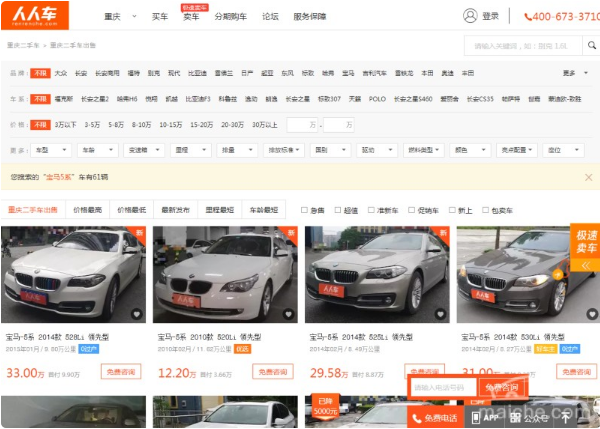Click the phone icon beside 400-673 number
Screen dimensions: 600x429
528,17
